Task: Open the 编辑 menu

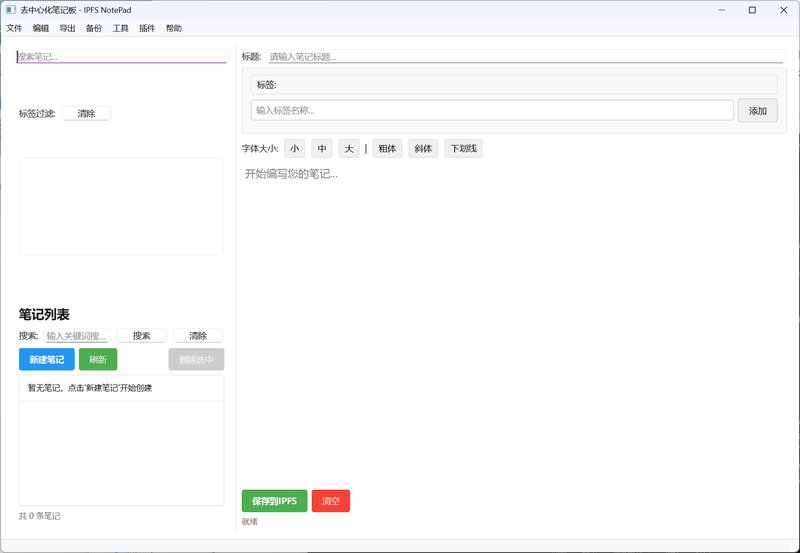Action: click(x=41, y=28)
